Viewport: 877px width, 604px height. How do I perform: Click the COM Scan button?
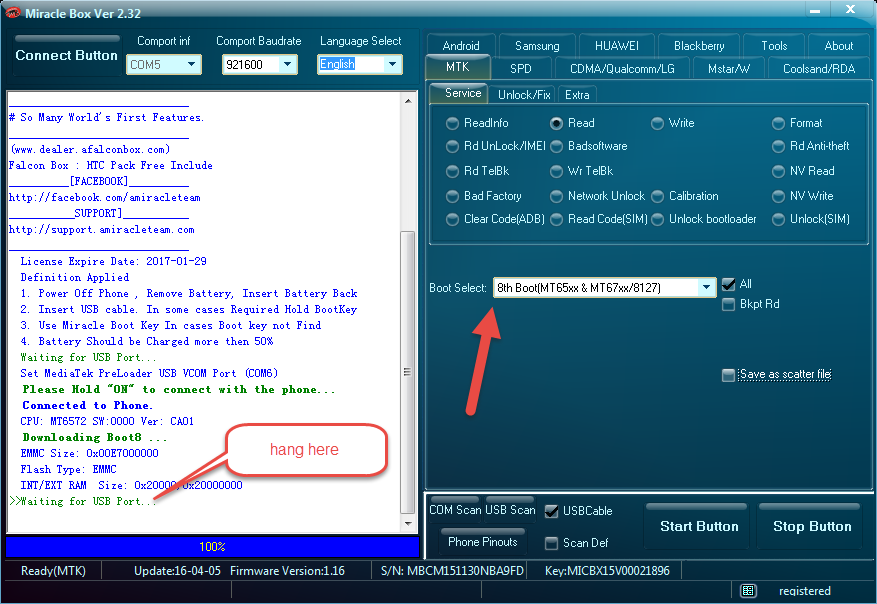[x=455, y=509]
